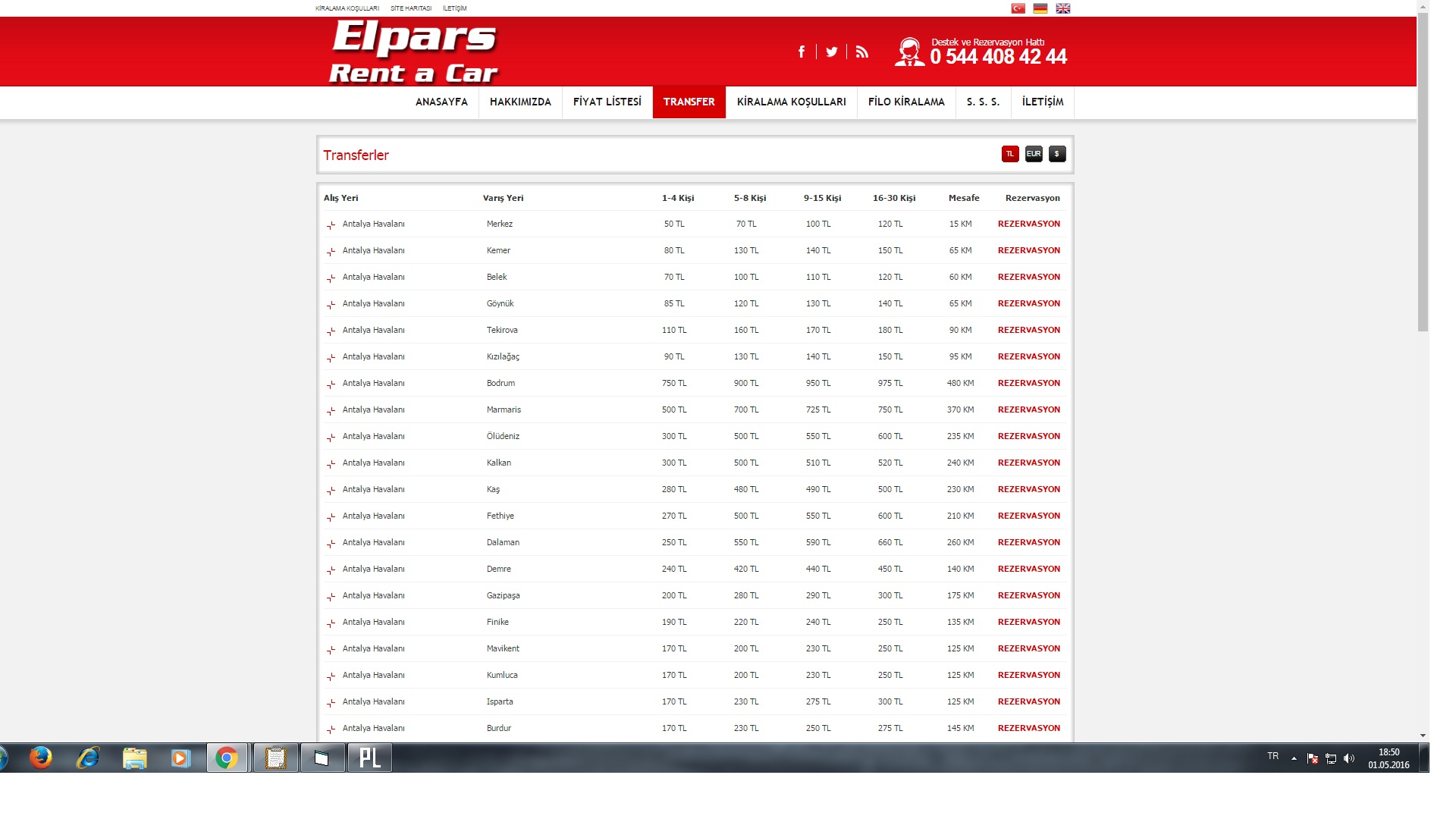The height and width of the screenshot is (819, 1456).
Task: Switch language using the German flag
Action: 1040,8
